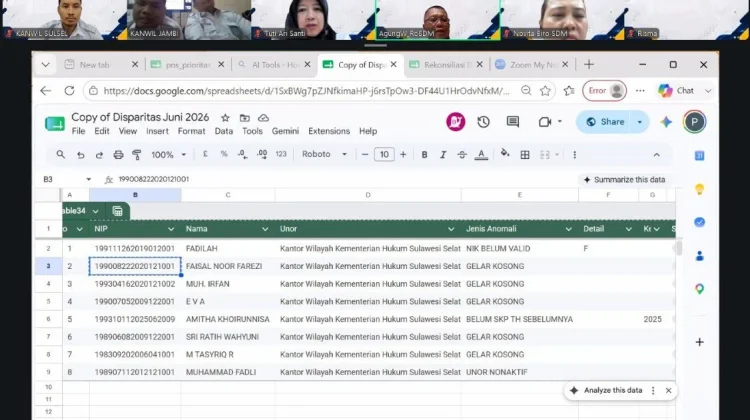Open the Unor column filter dropdown

pyautogui.click(x=451, y=229)
